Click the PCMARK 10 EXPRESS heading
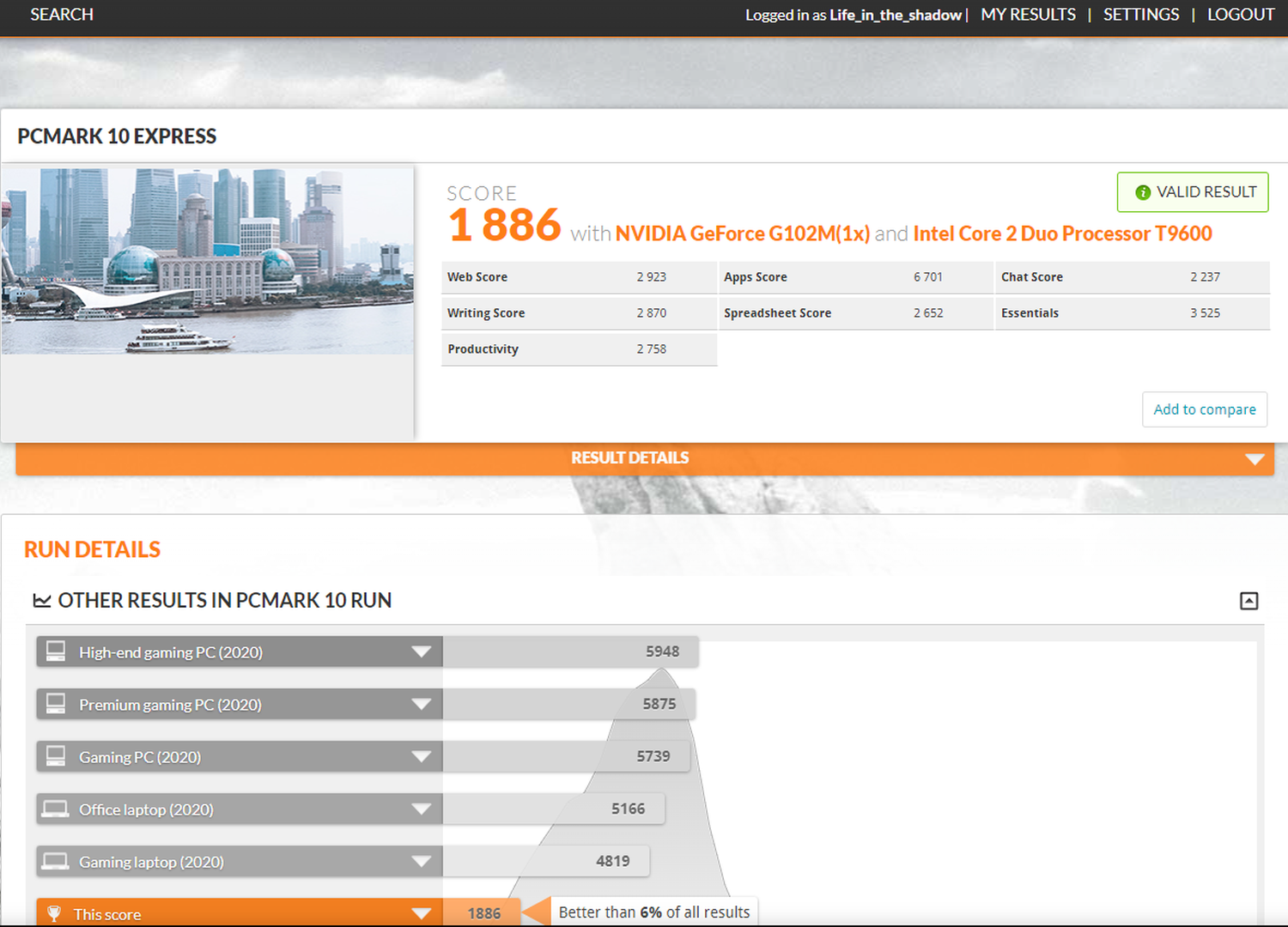Viewport: 1288px width, 927px height. tap(117, 136)
